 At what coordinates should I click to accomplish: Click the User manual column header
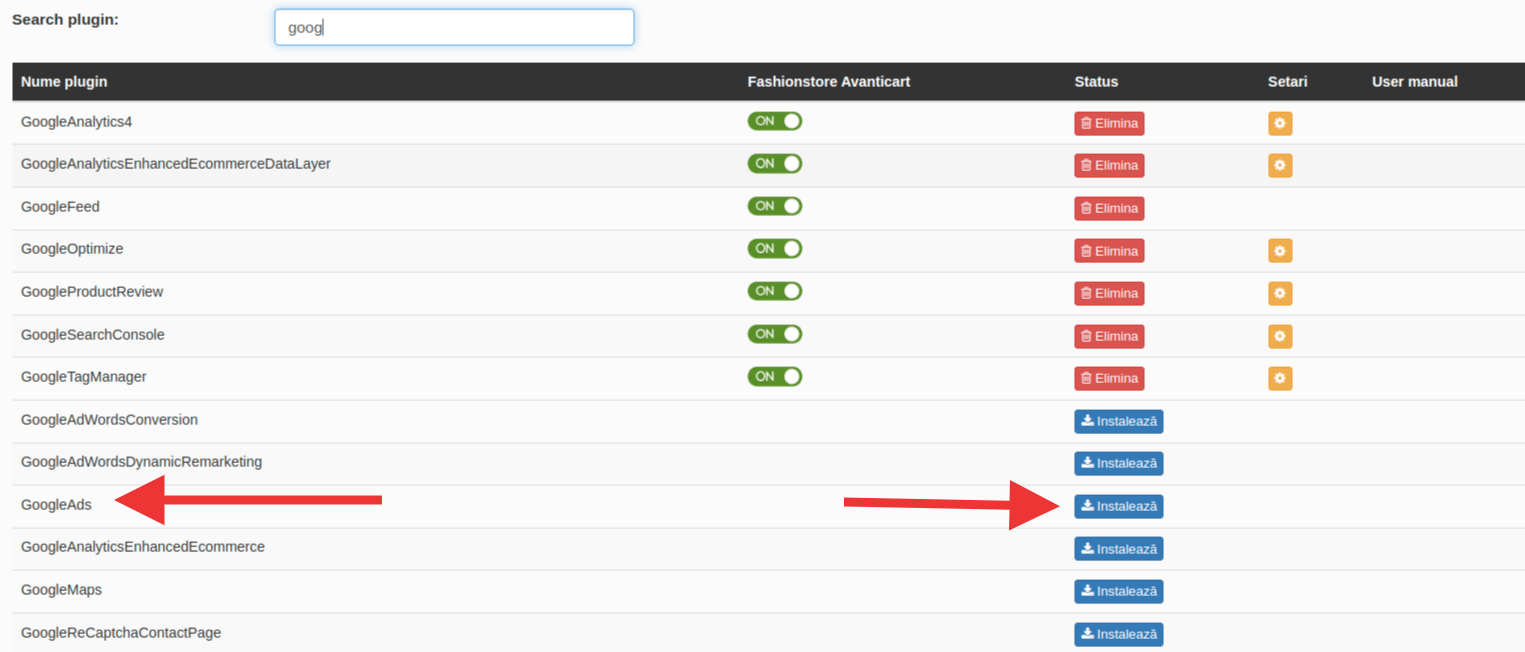click(1415, 81)
